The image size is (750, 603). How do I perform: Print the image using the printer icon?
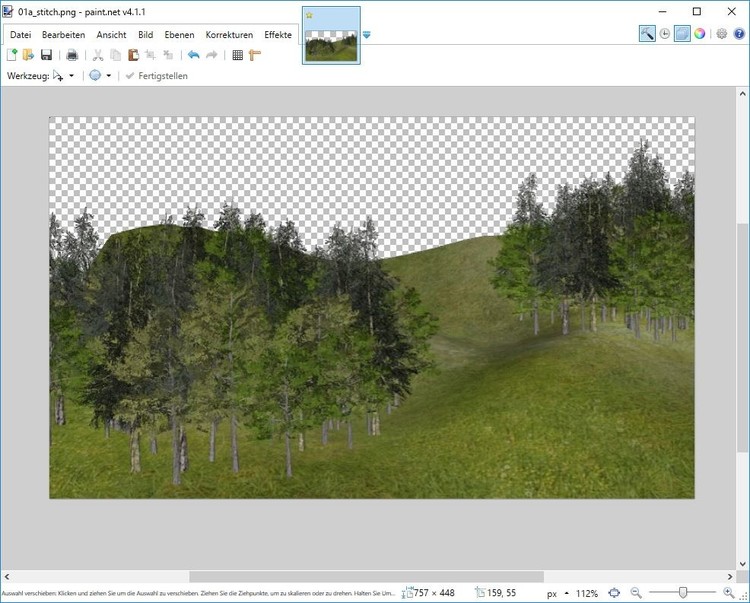tap(72, 55)
